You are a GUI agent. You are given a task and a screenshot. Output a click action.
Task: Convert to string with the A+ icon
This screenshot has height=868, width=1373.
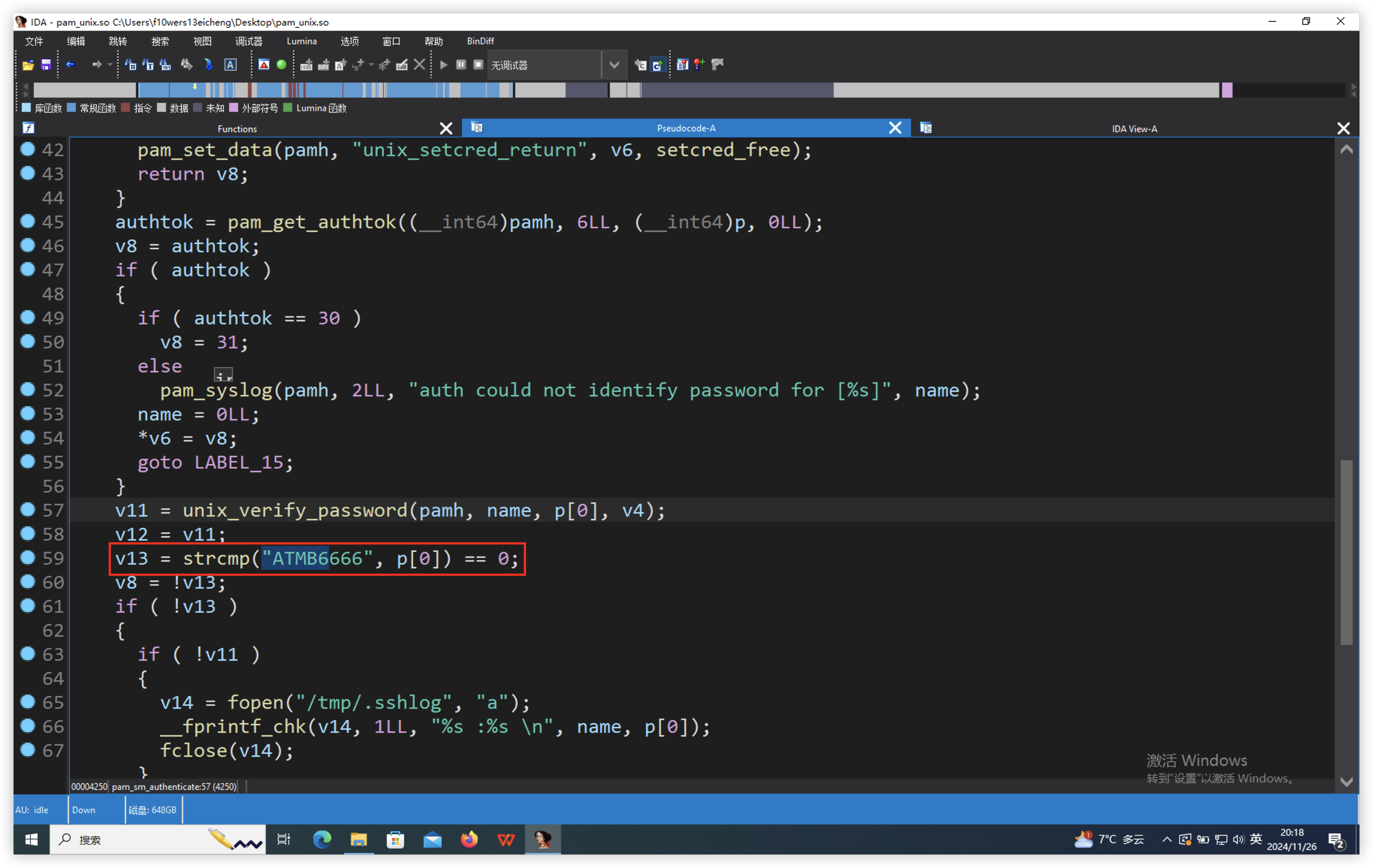pyautogui.click(x=341, y=65)
